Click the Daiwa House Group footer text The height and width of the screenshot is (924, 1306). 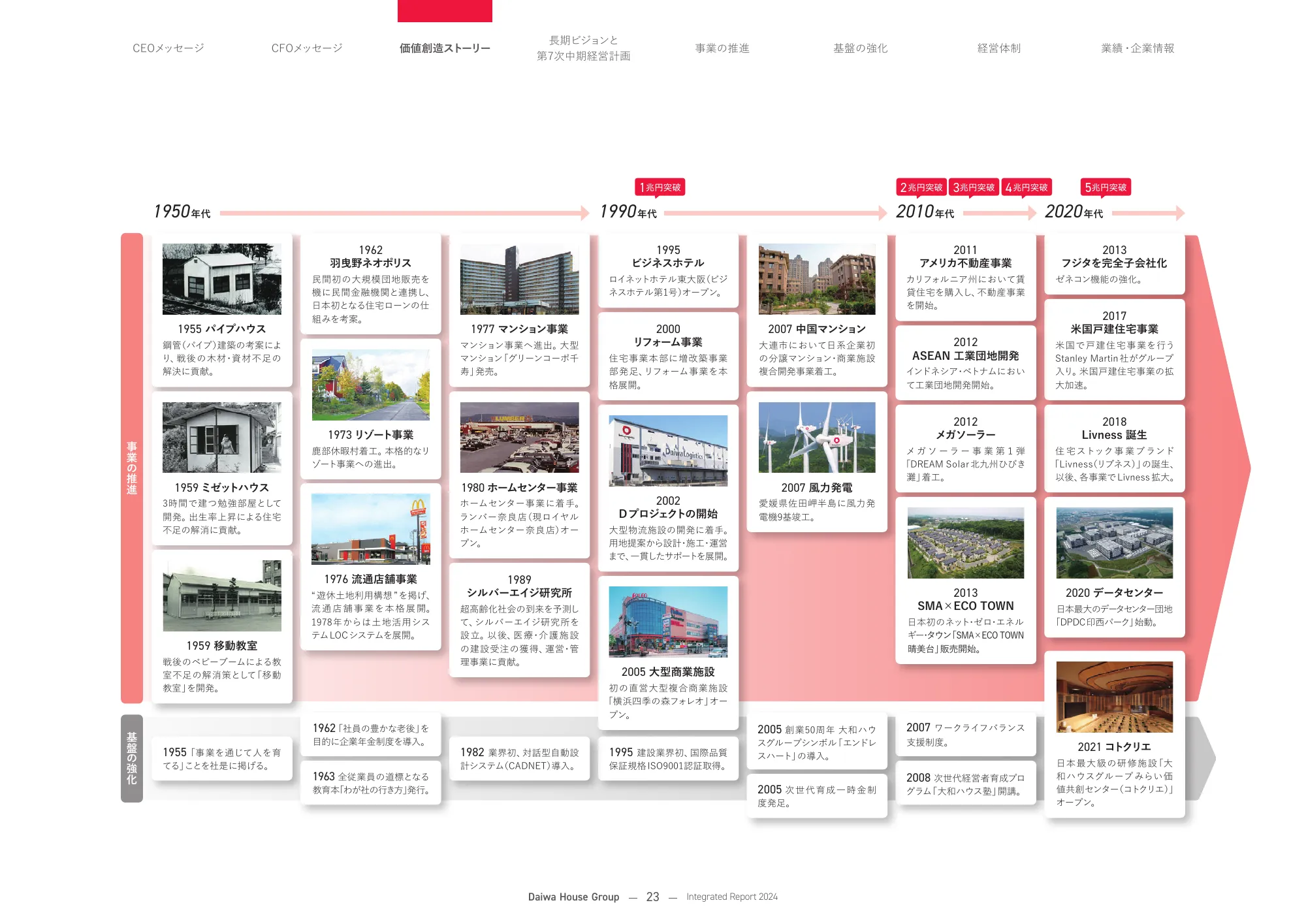tap(573, 897)
